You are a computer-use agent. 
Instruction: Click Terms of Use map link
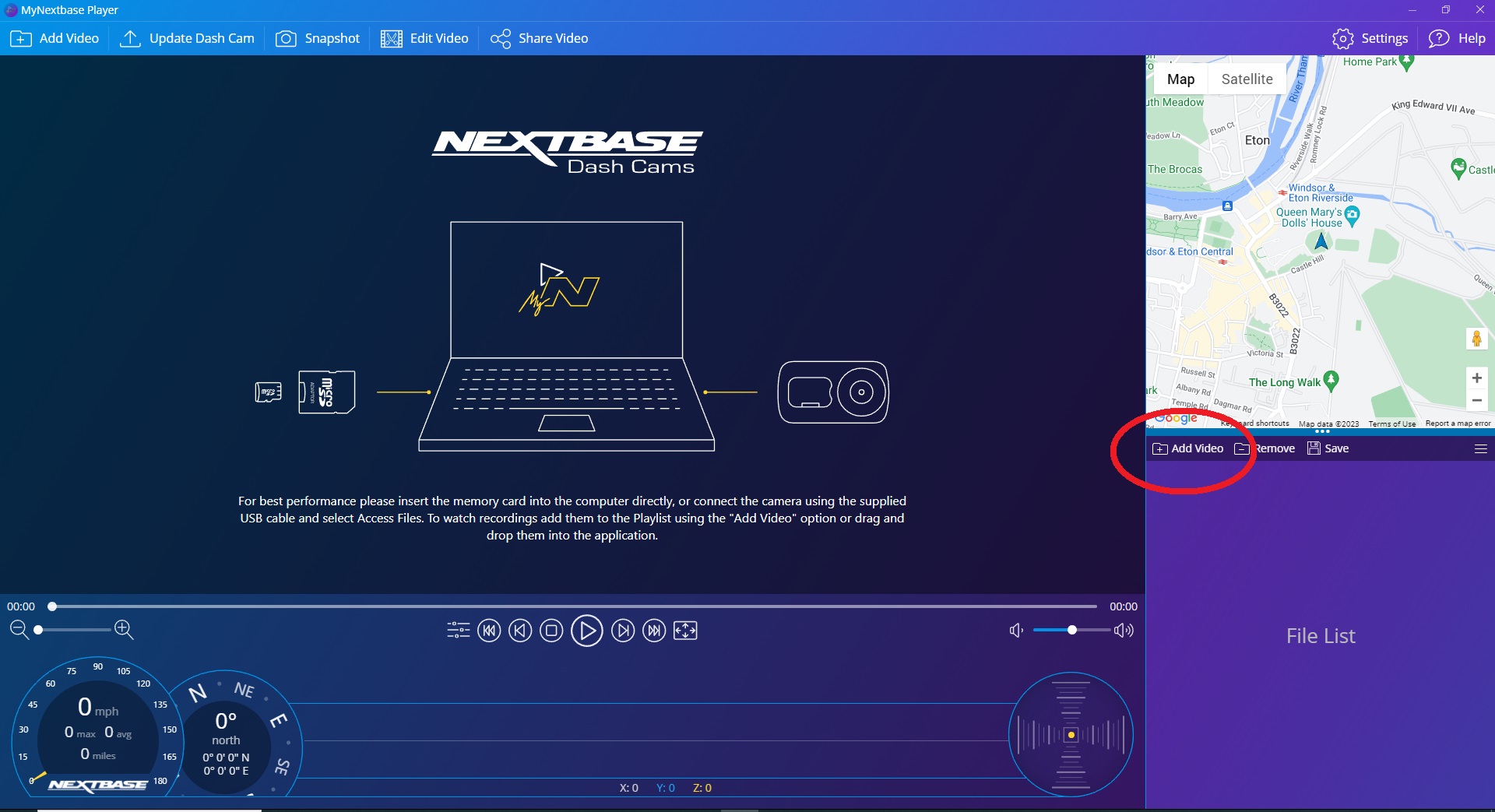(1391, 424)
